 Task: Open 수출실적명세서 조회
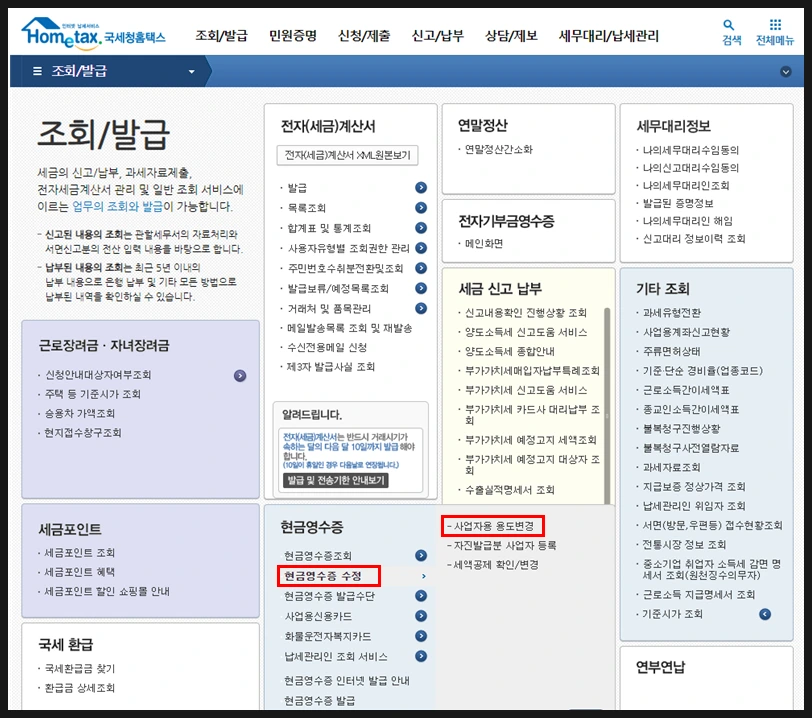[510, 490]
